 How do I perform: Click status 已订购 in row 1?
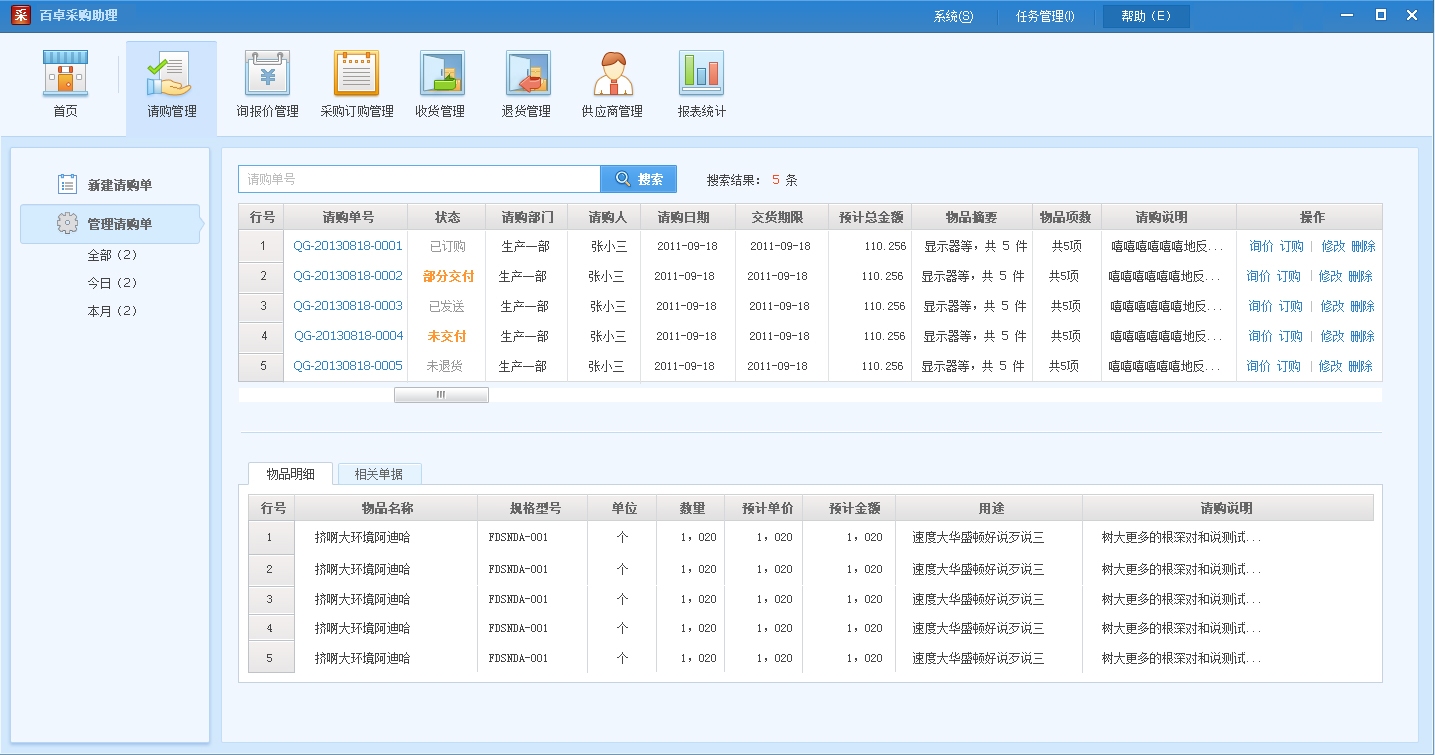click(447, 246)
